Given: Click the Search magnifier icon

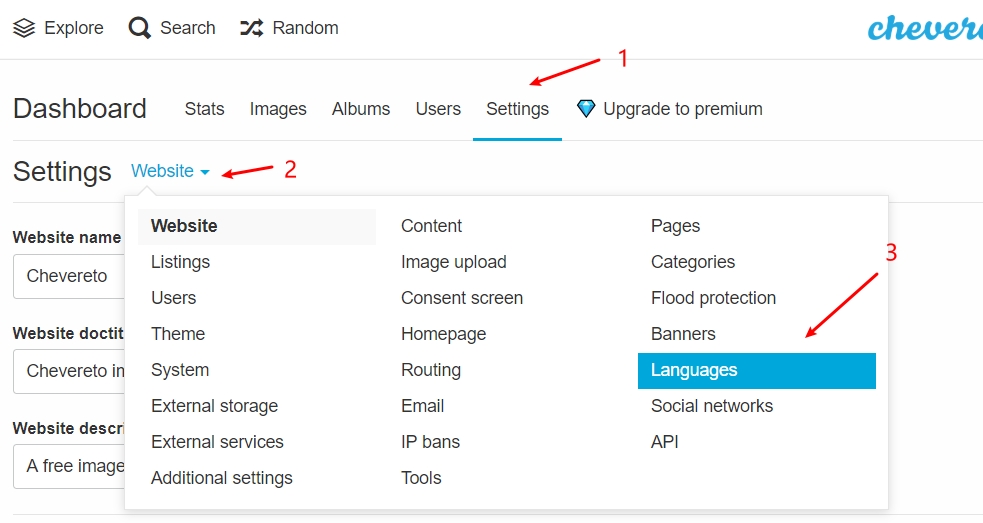Looking at the screenshot, I should (x=139, y=28).
